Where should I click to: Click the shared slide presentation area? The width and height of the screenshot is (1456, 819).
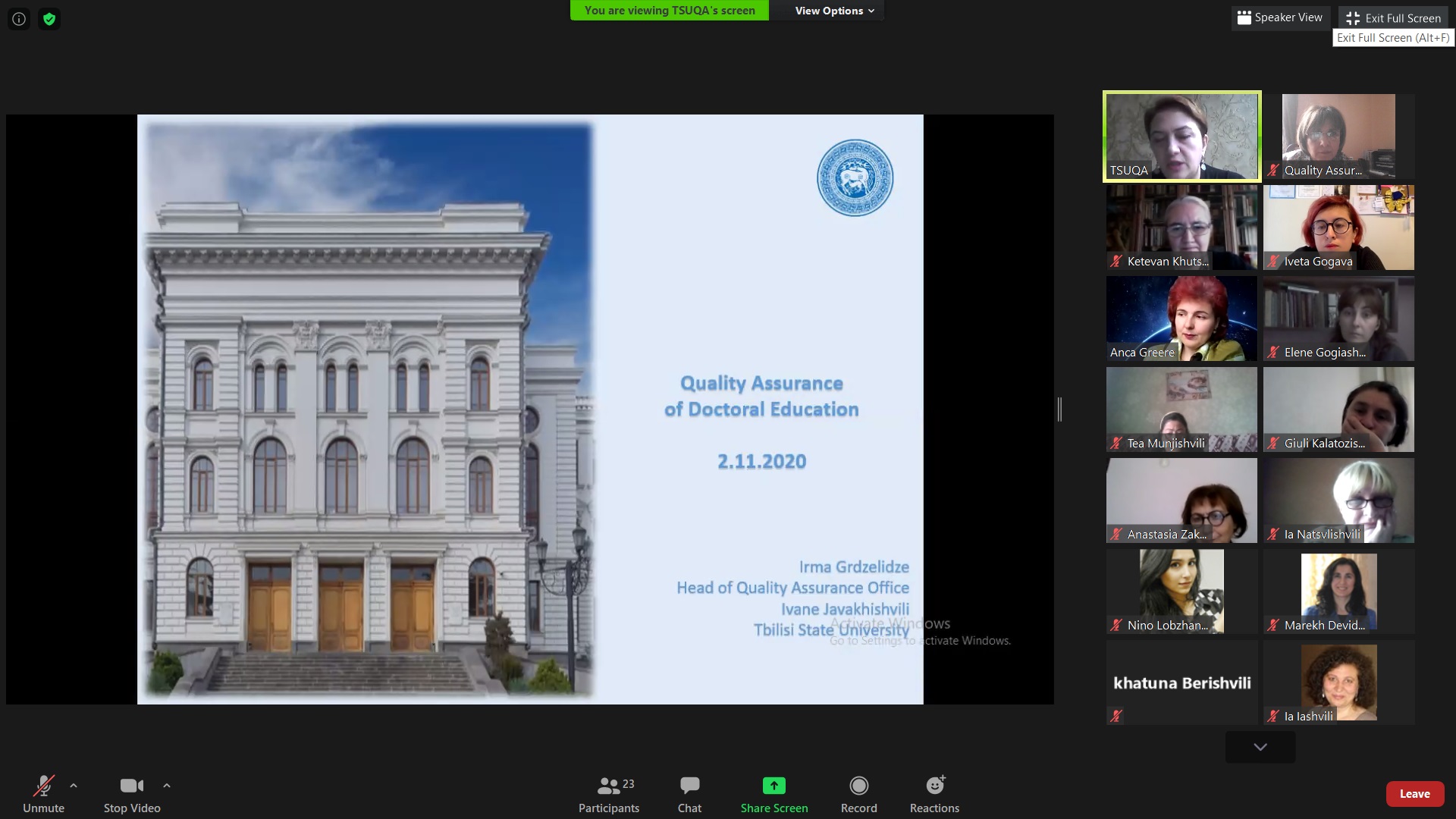pos(530,409)
